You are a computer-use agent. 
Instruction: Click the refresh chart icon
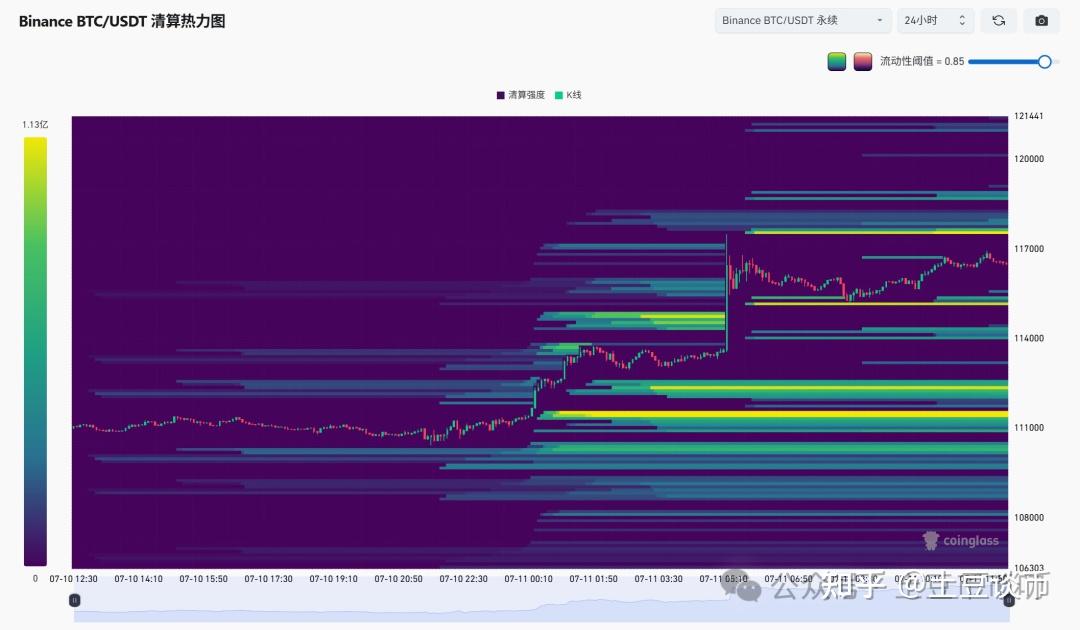click(x=998, y=21)
